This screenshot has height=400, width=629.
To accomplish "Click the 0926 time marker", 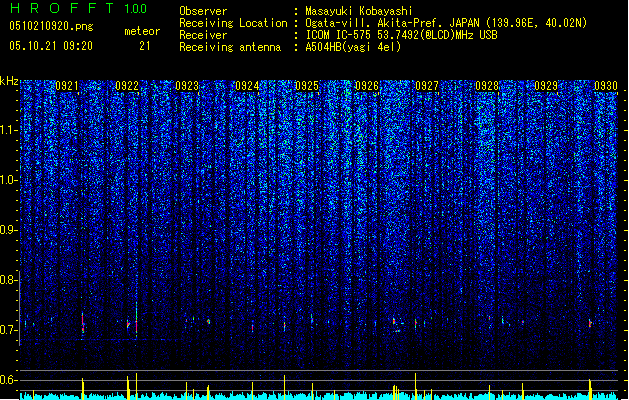I will coord(367,86).
